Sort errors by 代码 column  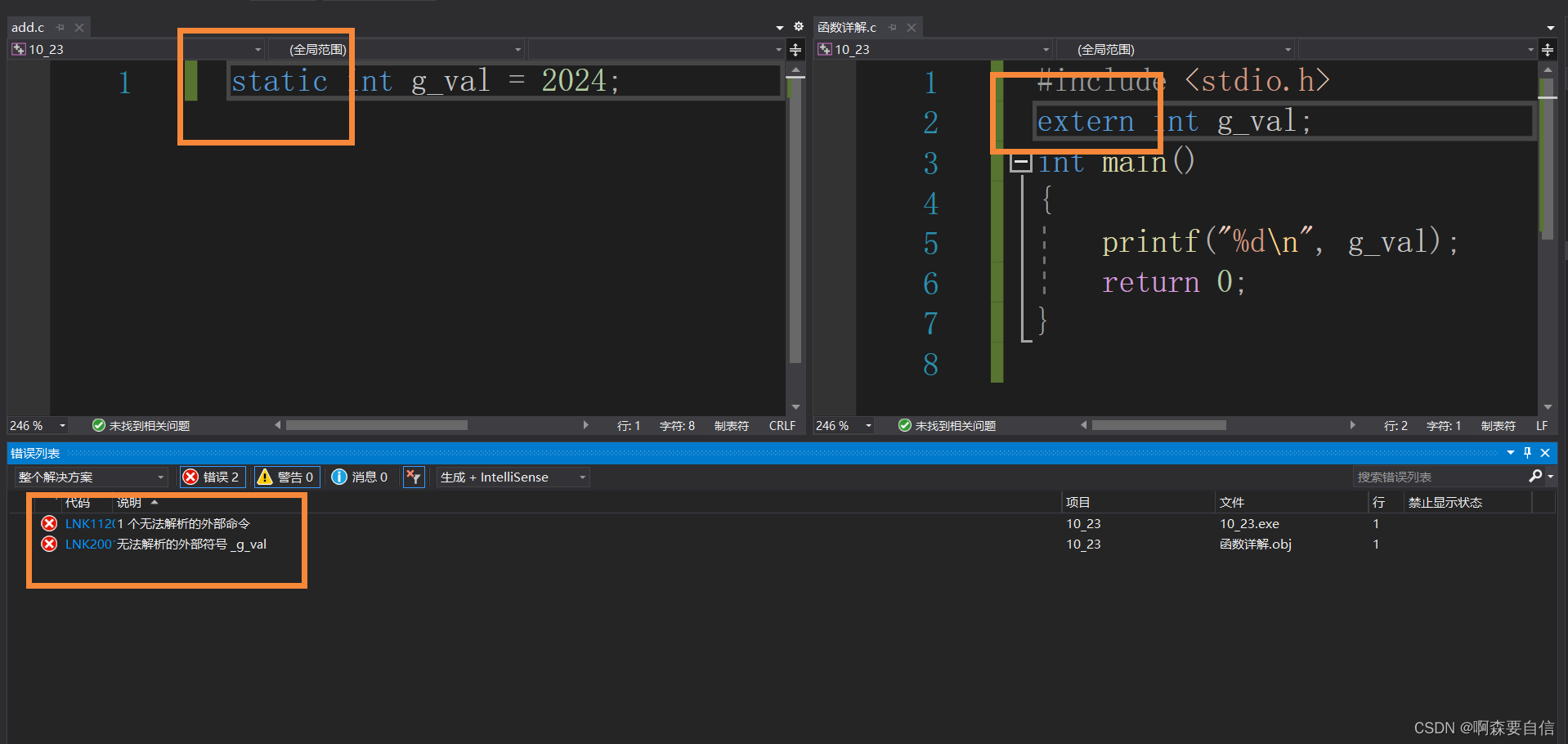(78, 502)
